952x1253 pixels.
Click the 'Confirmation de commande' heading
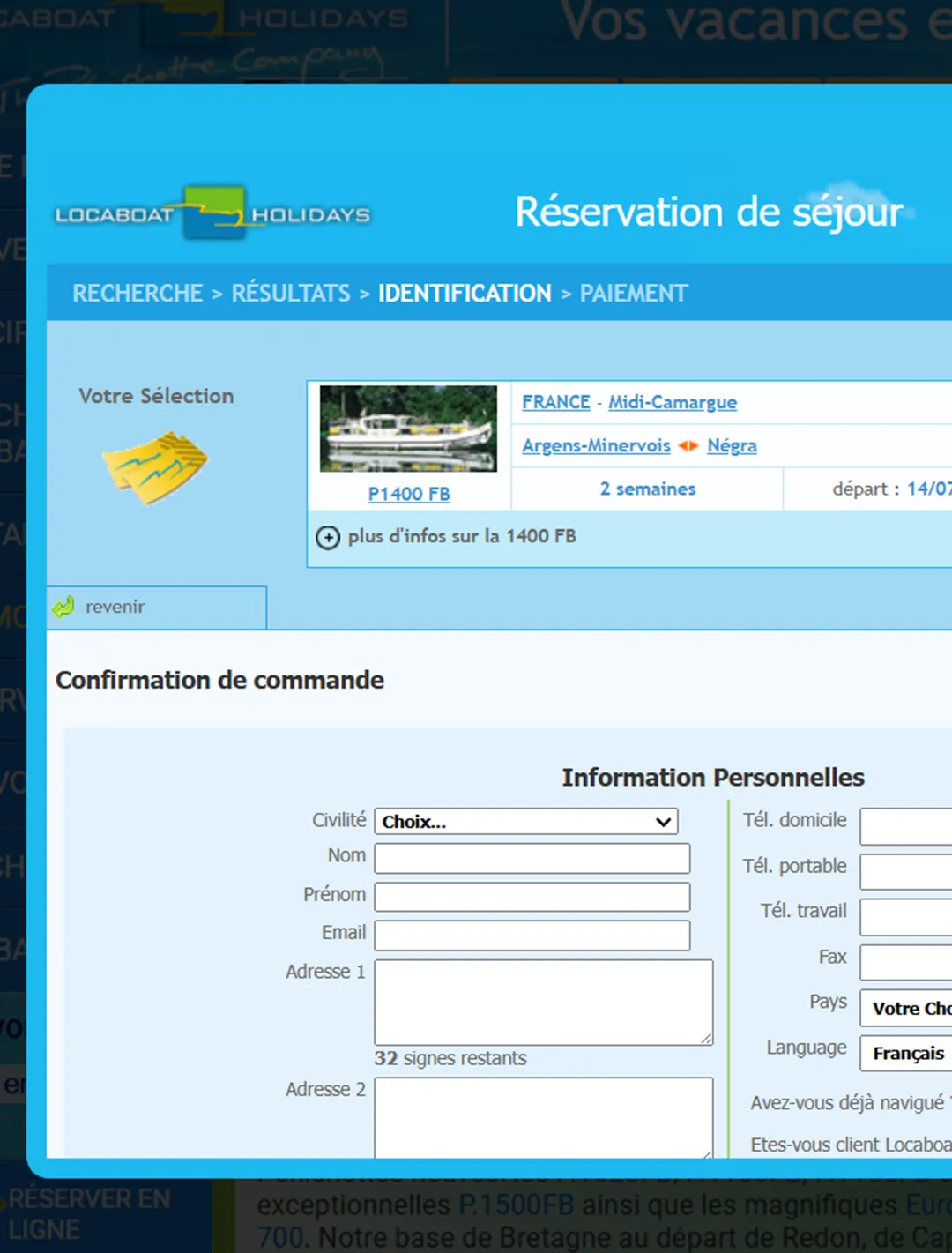coord(219,680)
